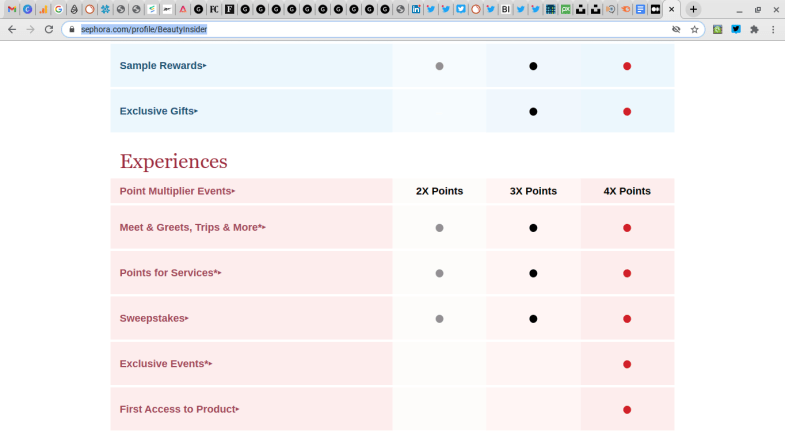
Task: Switch to the dark blue grid icon tab
Action: (551, 9)
